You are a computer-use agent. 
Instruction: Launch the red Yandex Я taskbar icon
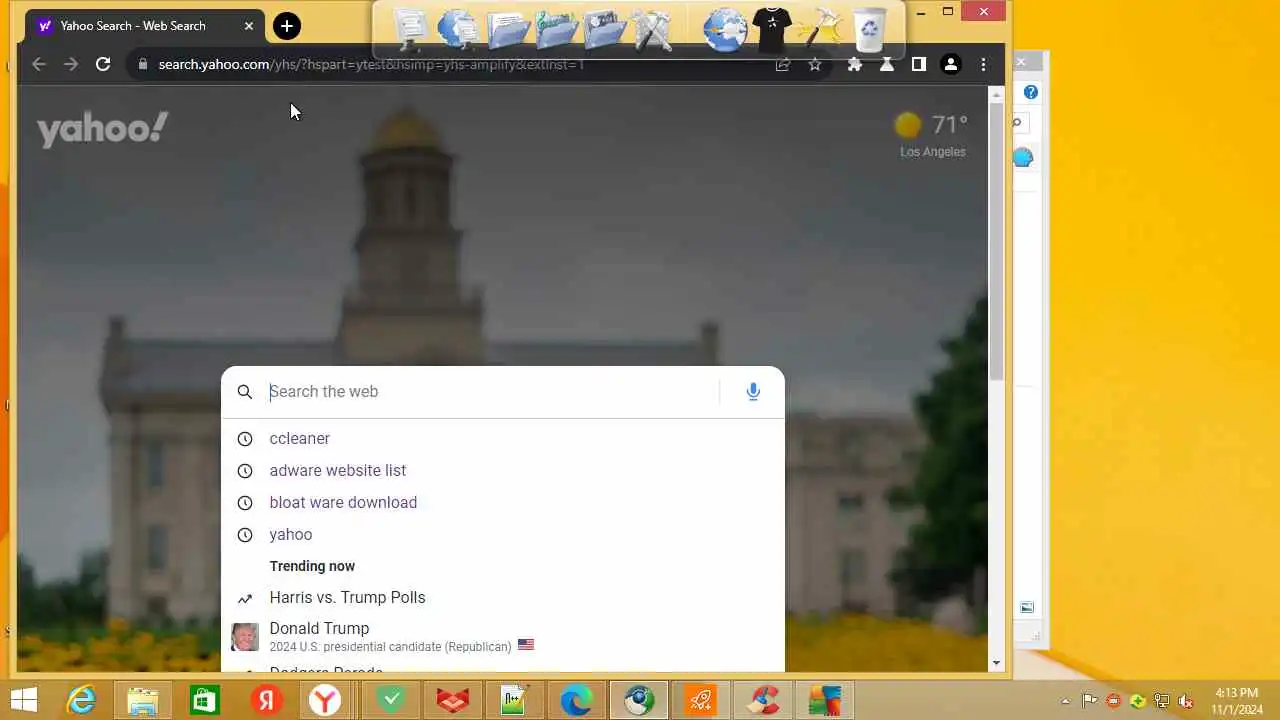coord(266,700)
